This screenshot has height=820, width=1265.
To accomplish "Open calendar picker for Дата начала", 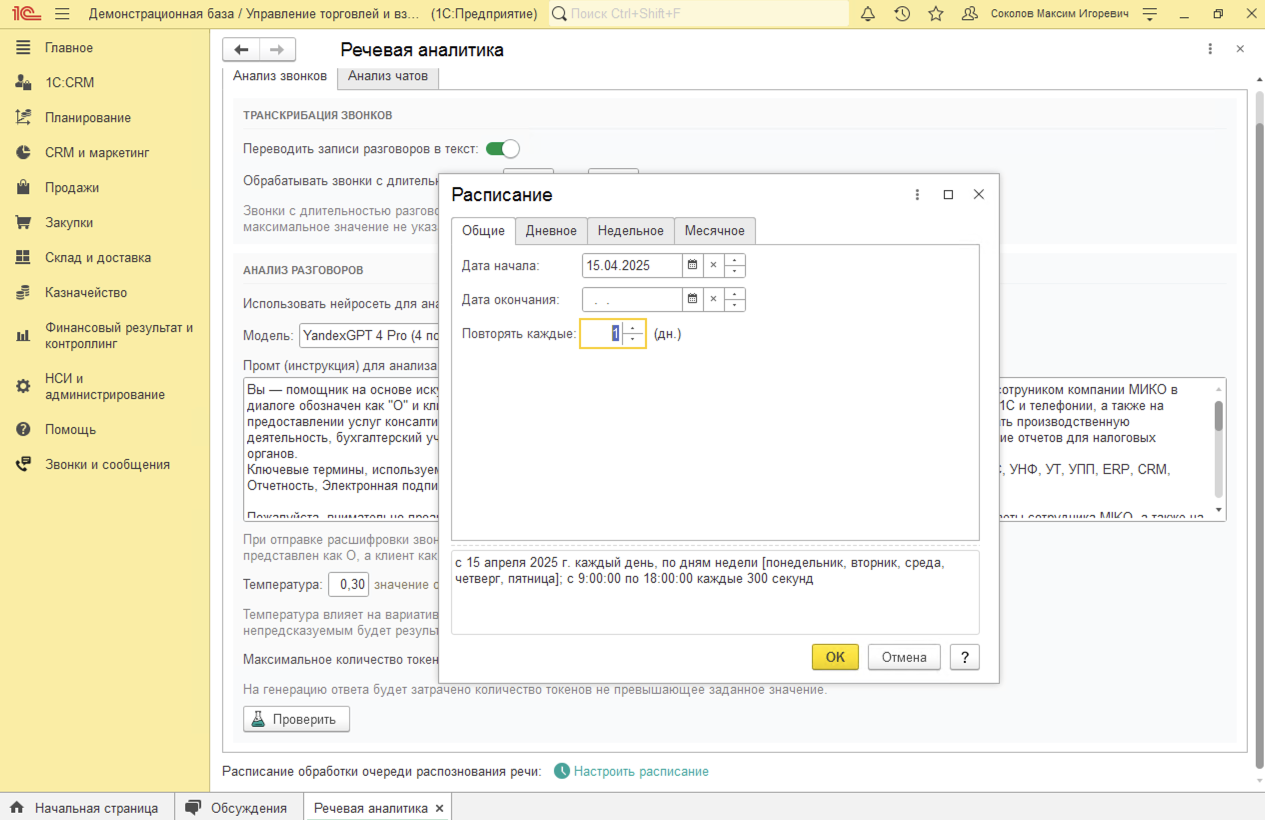I will point(692,265).
